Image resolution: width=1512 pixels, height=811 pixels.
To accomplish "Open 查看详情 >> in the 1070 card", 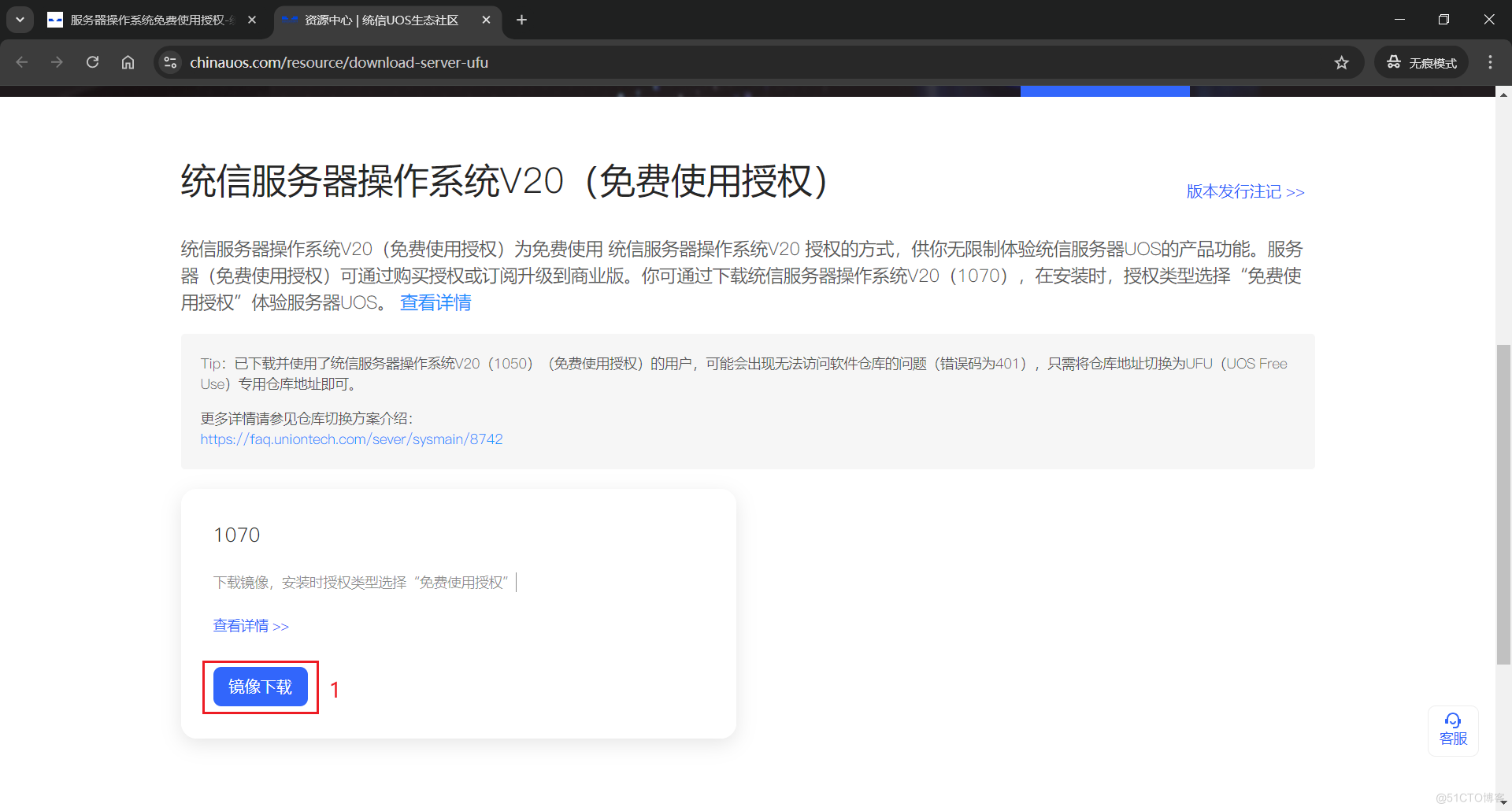I will click(250, 626).
